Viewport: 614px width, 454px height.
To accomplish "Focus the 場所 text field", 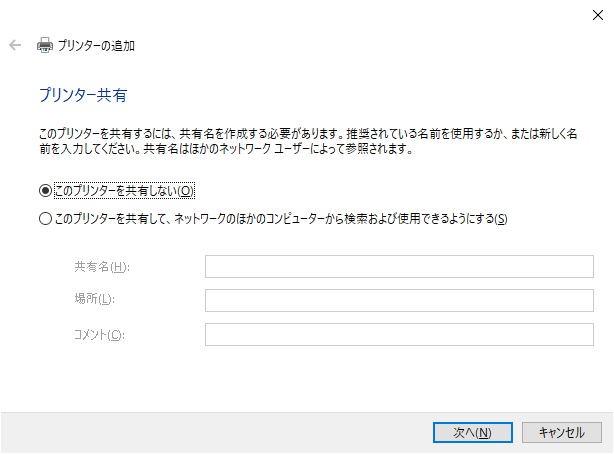I will click(x=399, y=300).
